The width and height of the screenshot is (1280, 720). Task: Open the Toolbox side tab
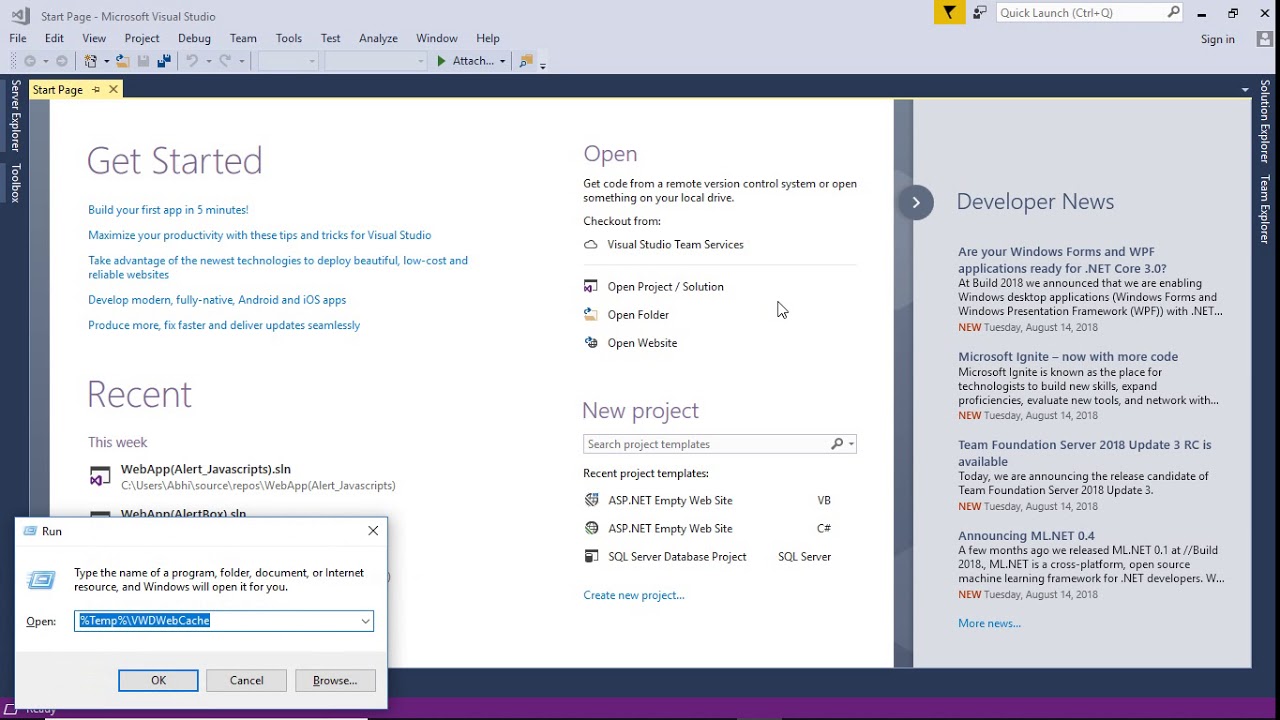[x=15, y=183]
